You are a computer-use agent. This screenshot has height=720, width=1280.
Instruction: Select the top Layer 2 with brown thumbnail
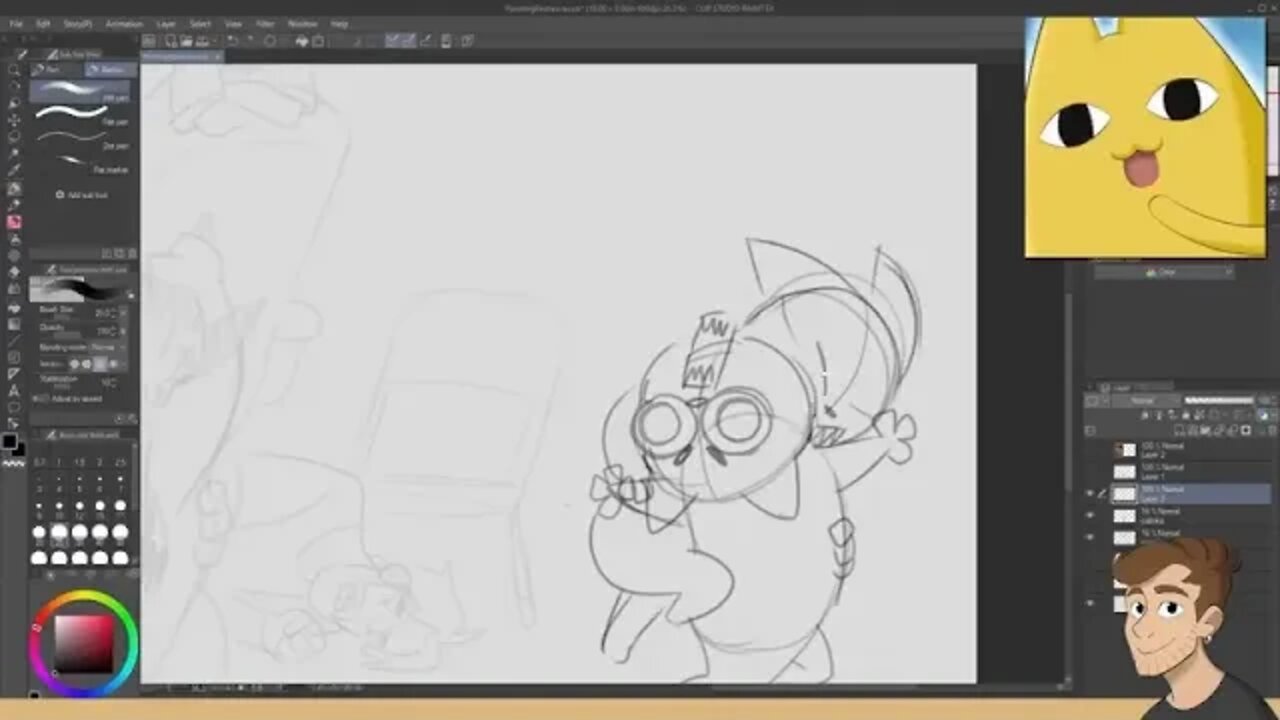tap(1190, 450)
